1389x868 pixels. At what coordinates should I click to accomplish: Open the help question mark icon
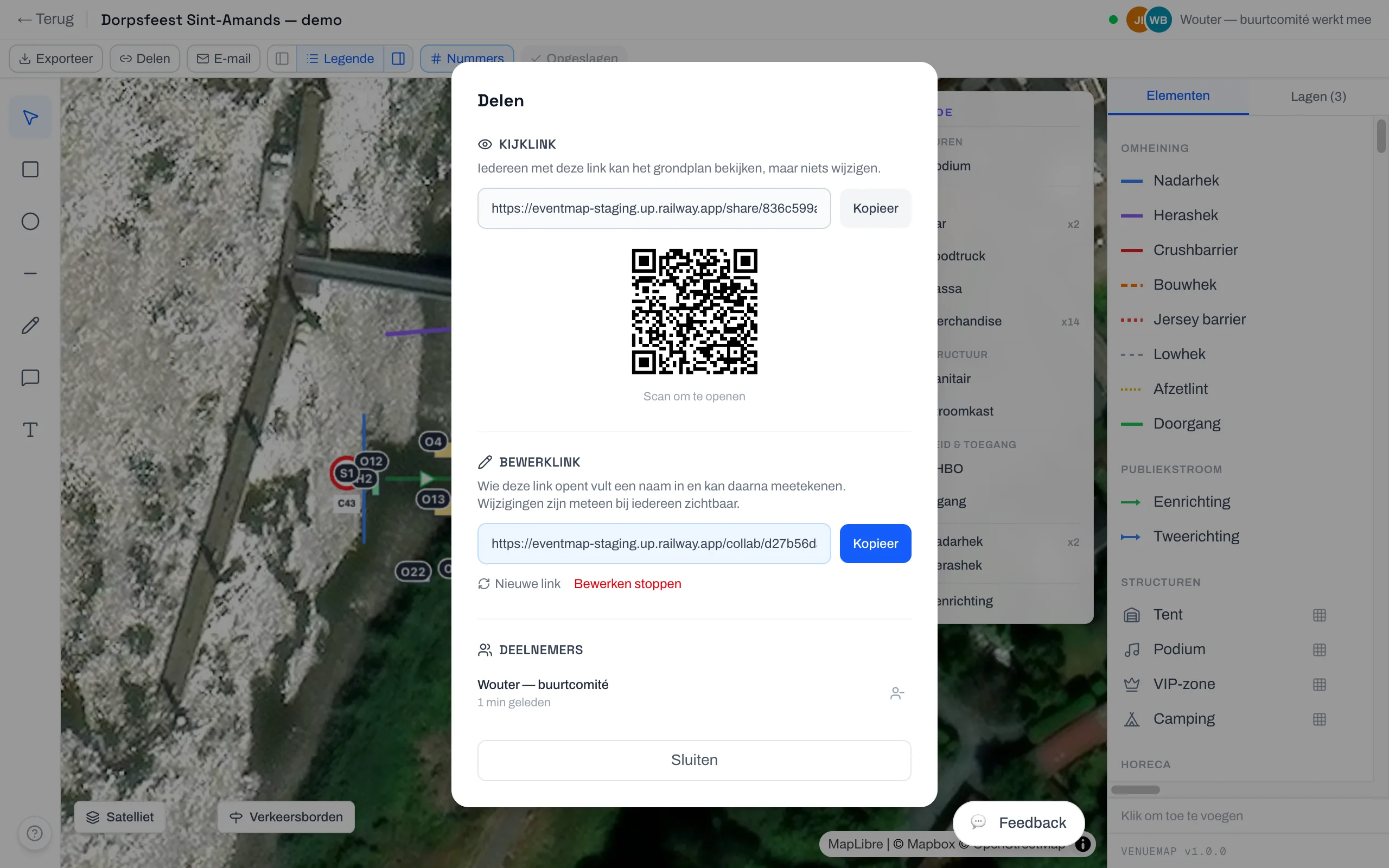[x=35, y=833]
